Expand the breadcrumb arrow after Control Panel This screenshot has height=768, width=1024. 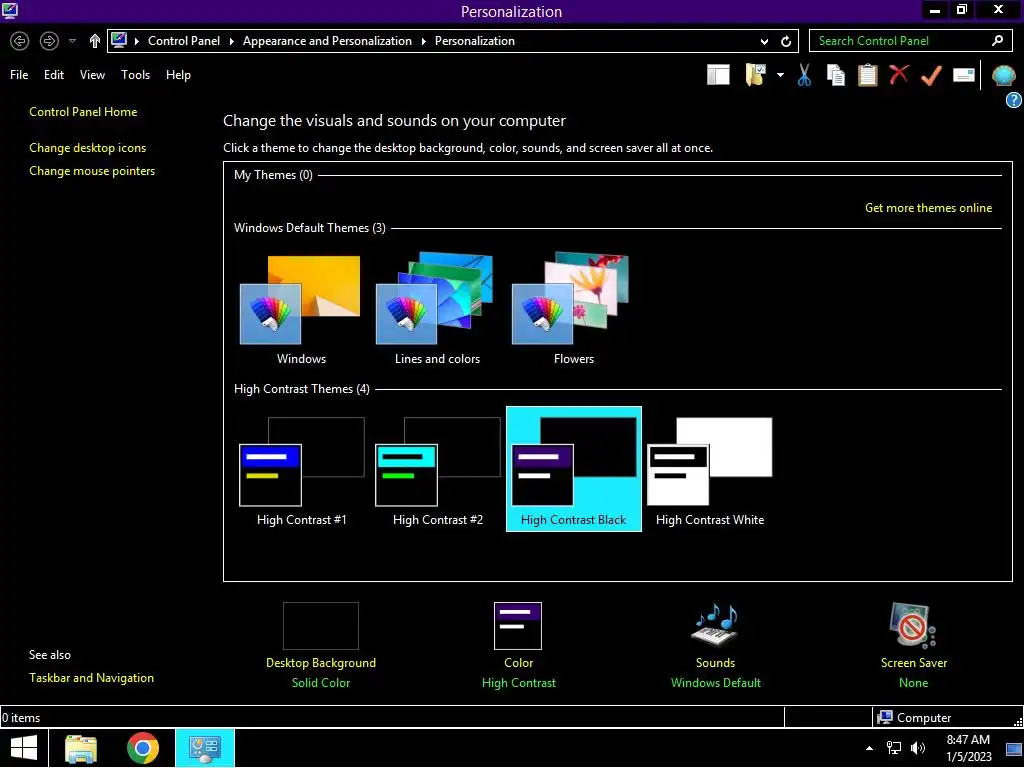231,41
